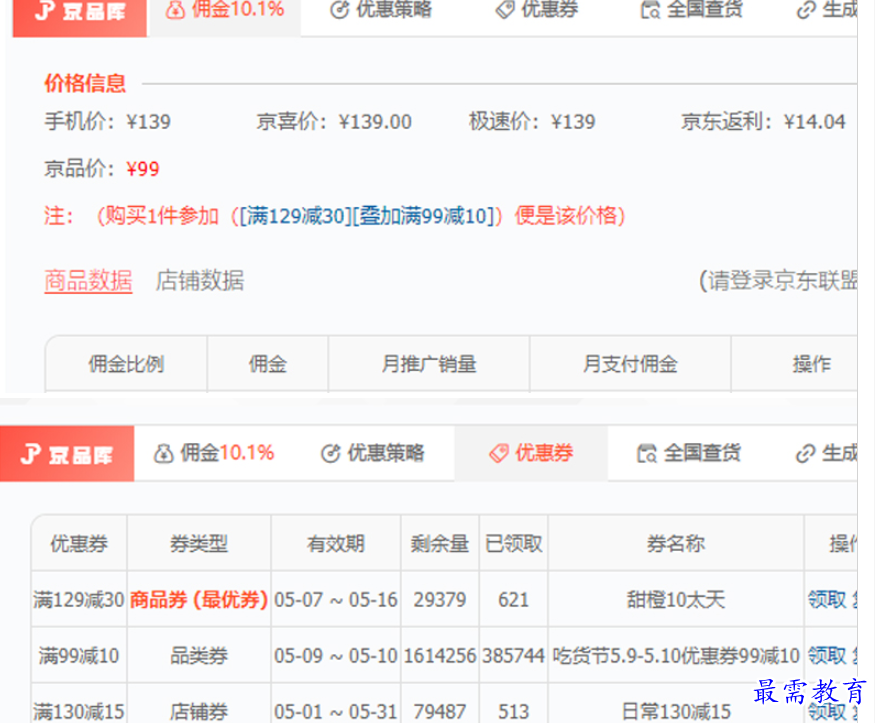Click the 有效期 column header

(335, 543)
